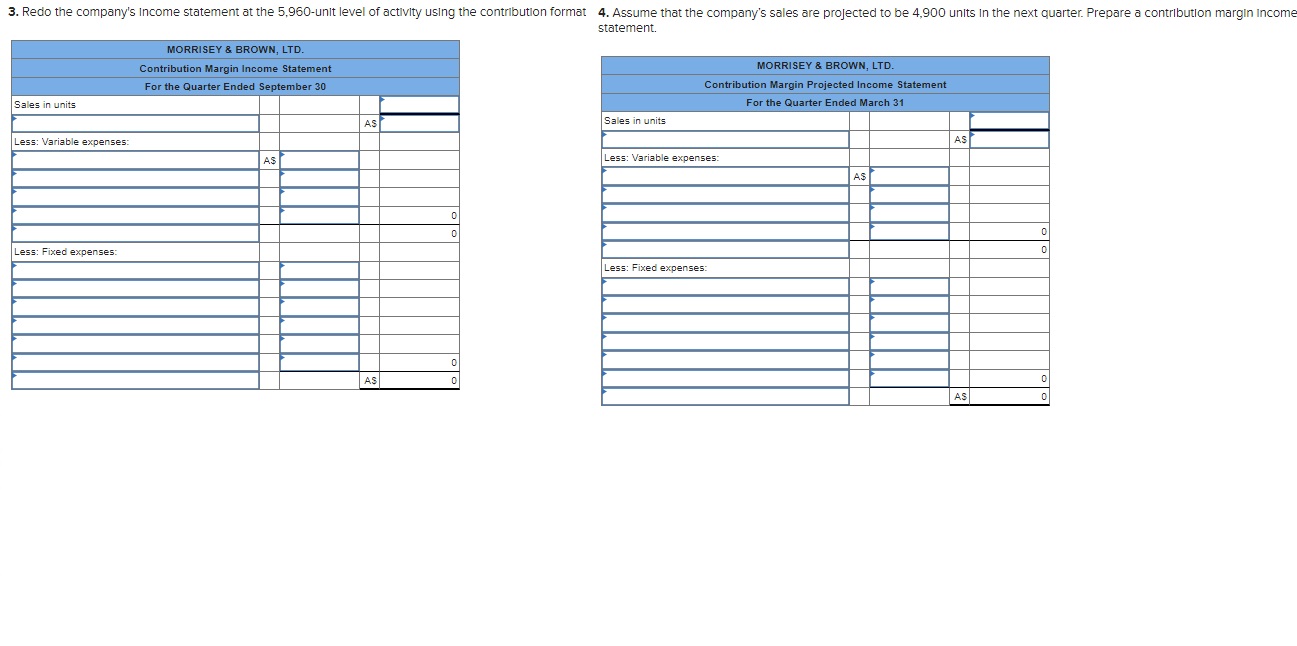Click "For the Quarter Ended September 30" heading
The image size is (1297, 646).
(235, 87)
